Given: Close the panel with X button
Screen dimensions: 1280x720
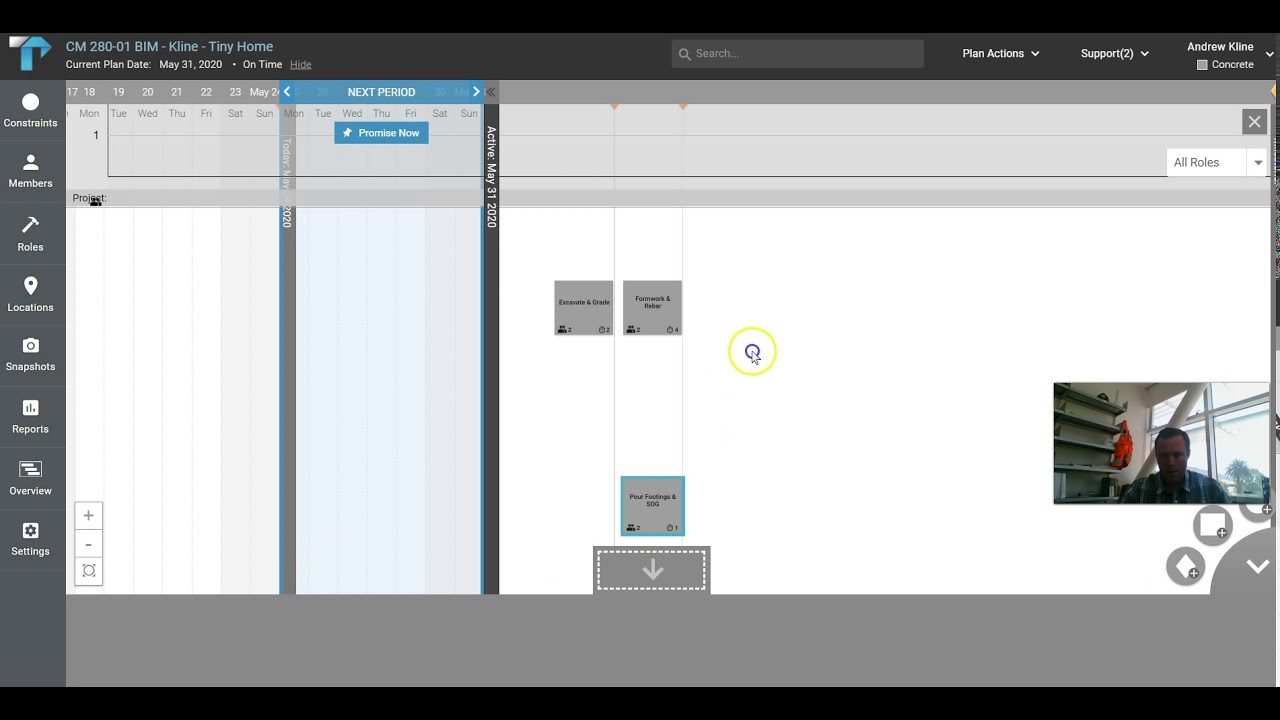Looking at the screenshot, I should point(1254,122).
